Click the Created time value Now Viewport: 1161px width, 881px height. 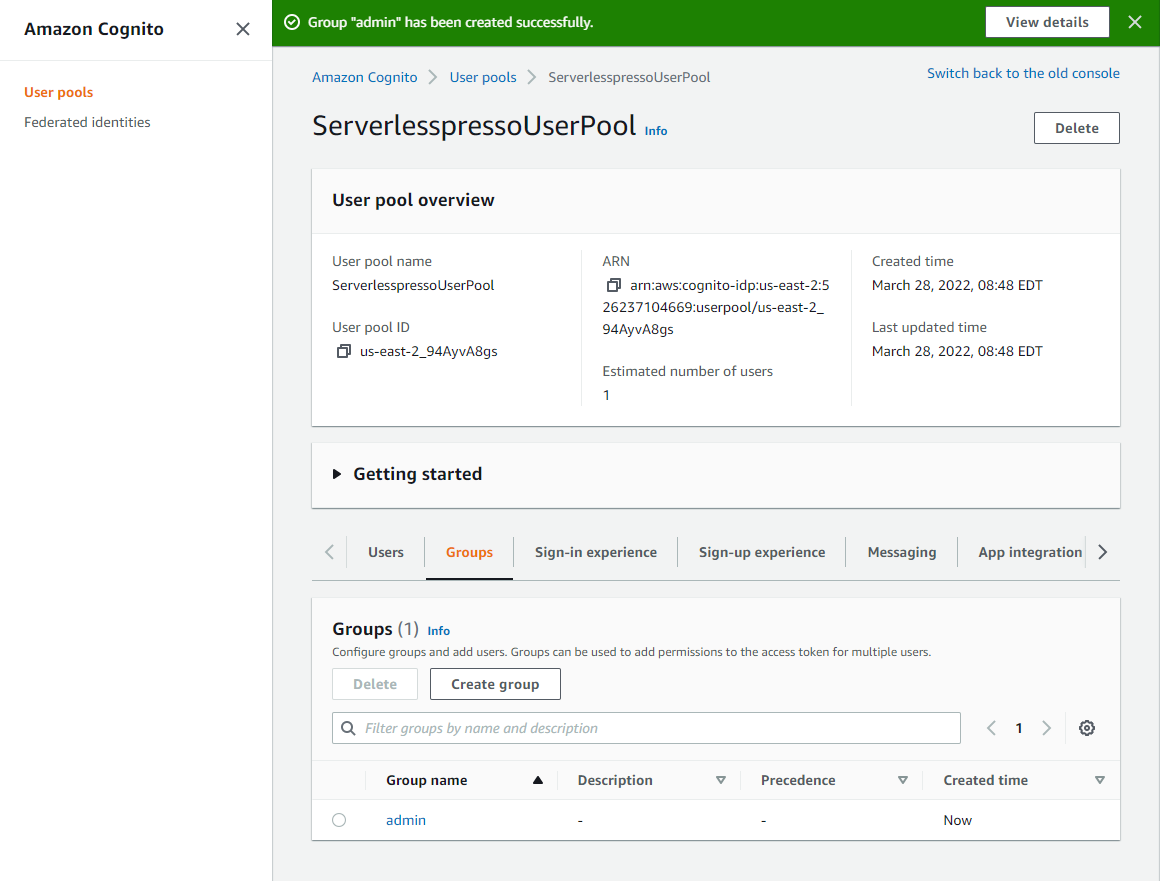(957, 820)
